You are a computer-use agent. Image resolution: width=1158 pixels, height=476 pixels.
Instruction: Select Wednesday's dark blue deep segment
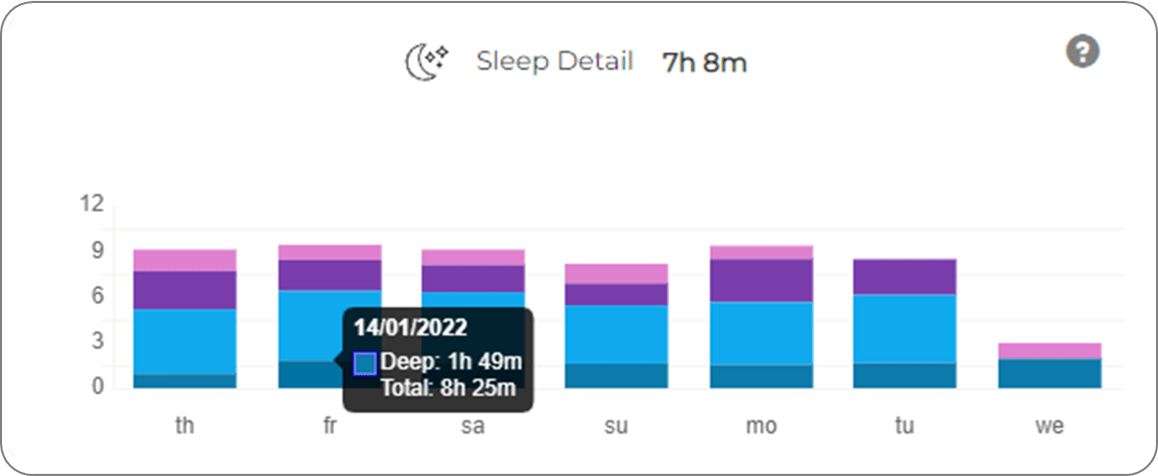1049,373
